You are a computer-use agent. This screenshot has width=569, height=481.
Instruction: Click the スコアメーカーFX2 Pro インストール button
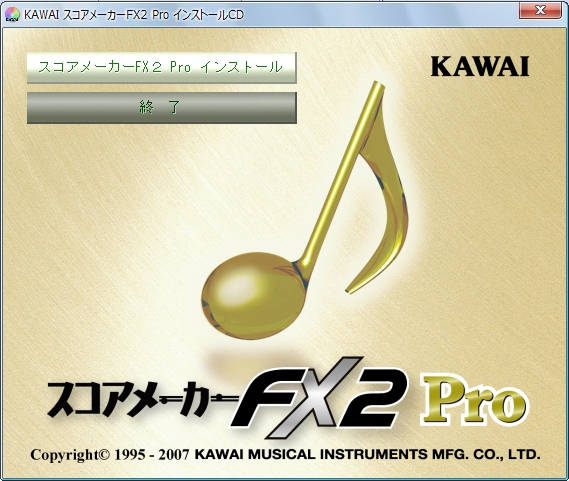(x=161, y=68)
